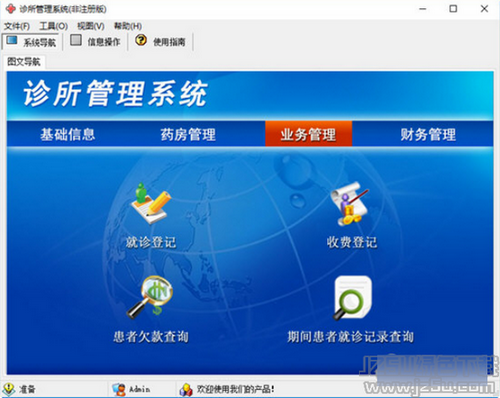This screenshot has height=398, width=500.
Task: Switch to the 基础信息 tab
Action: coord(68,135)
